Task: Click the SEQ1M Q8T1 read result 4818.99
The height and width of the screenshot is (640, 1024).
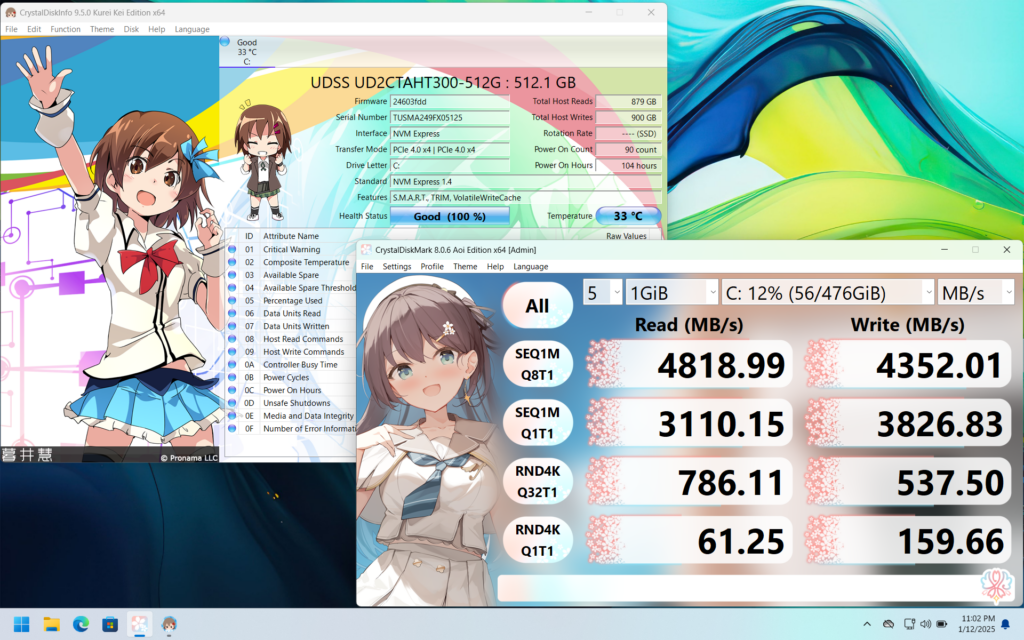Action: (x=690, y=364)
